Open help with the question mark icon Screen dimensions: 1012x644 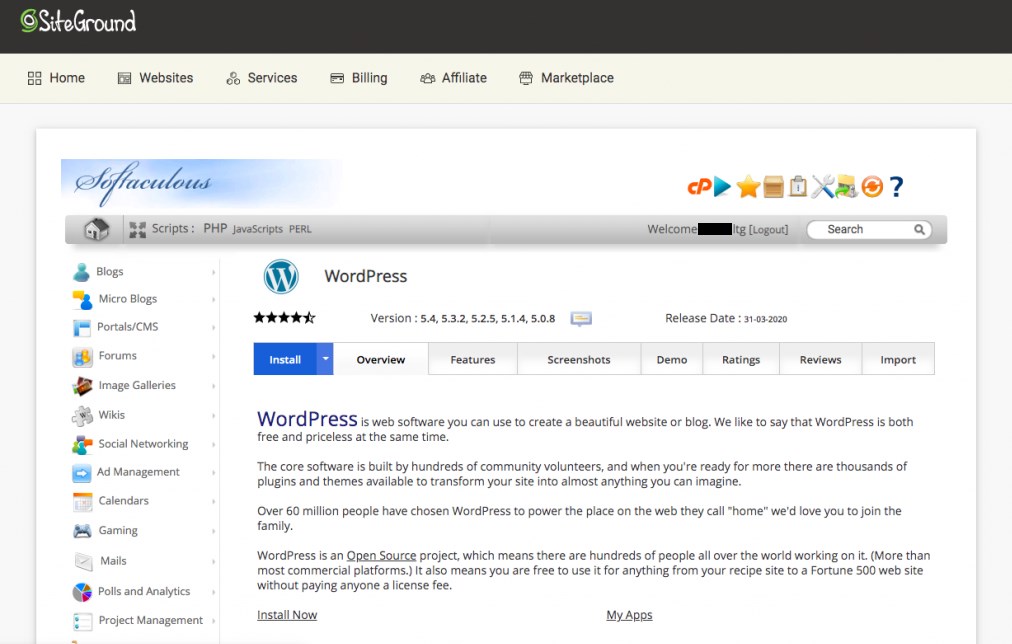[896, 186]
